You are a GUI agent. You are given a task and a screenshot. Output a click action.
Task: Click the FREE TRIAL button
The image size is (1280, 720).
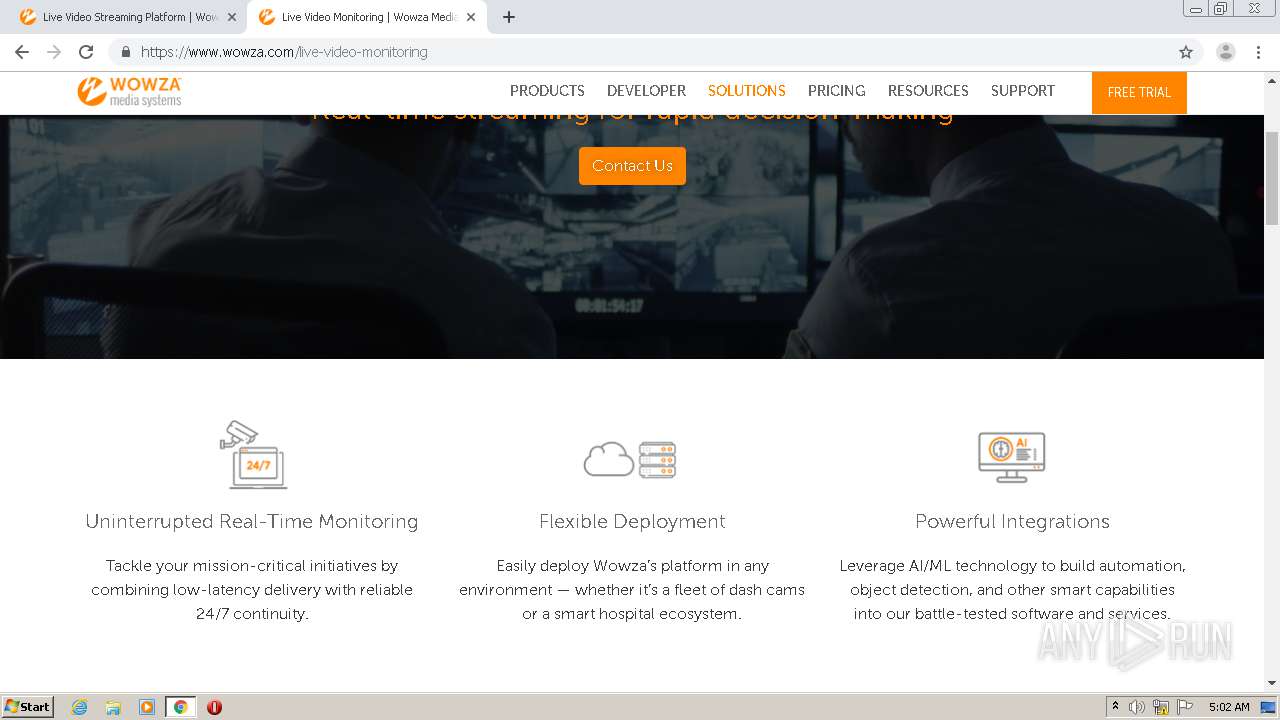[1139, 92]
